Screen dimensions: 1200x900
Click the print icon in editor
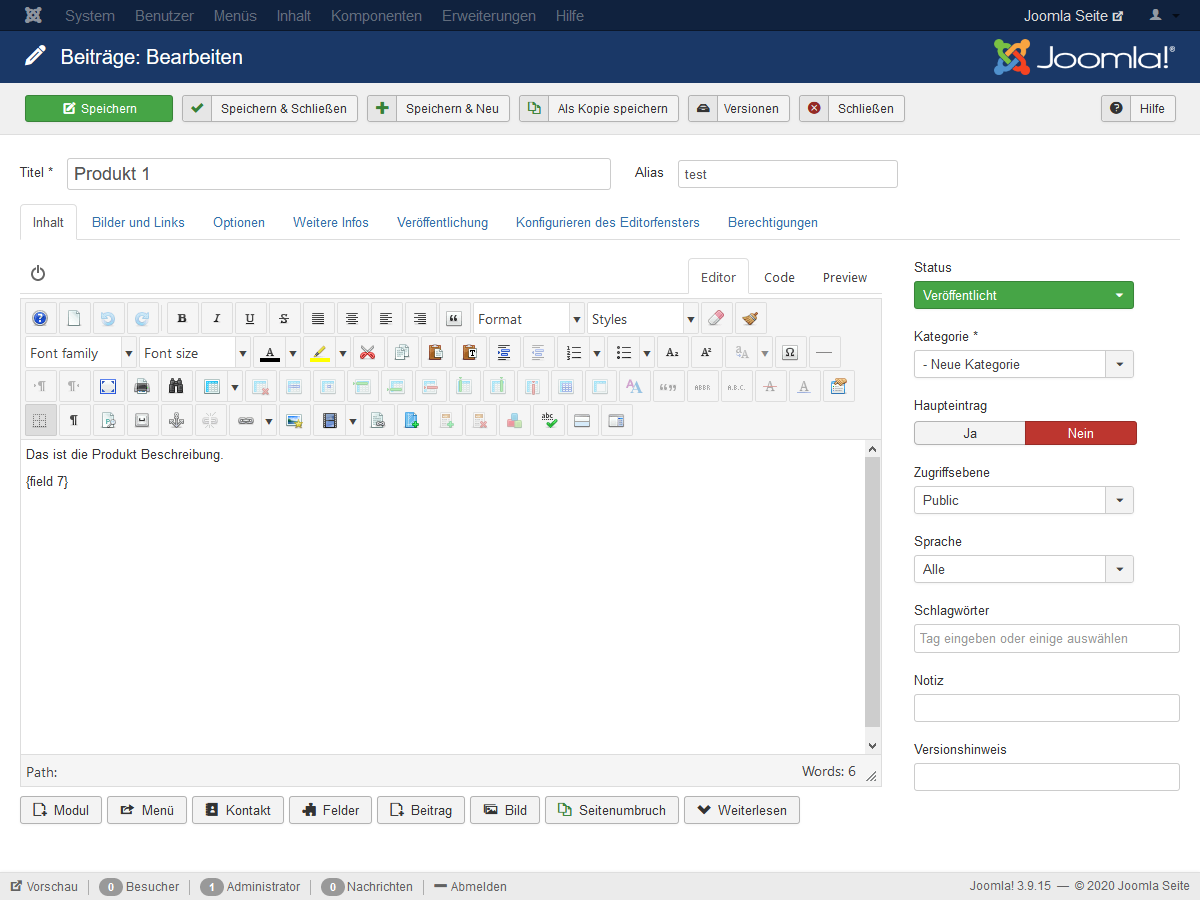coord(142,387)
